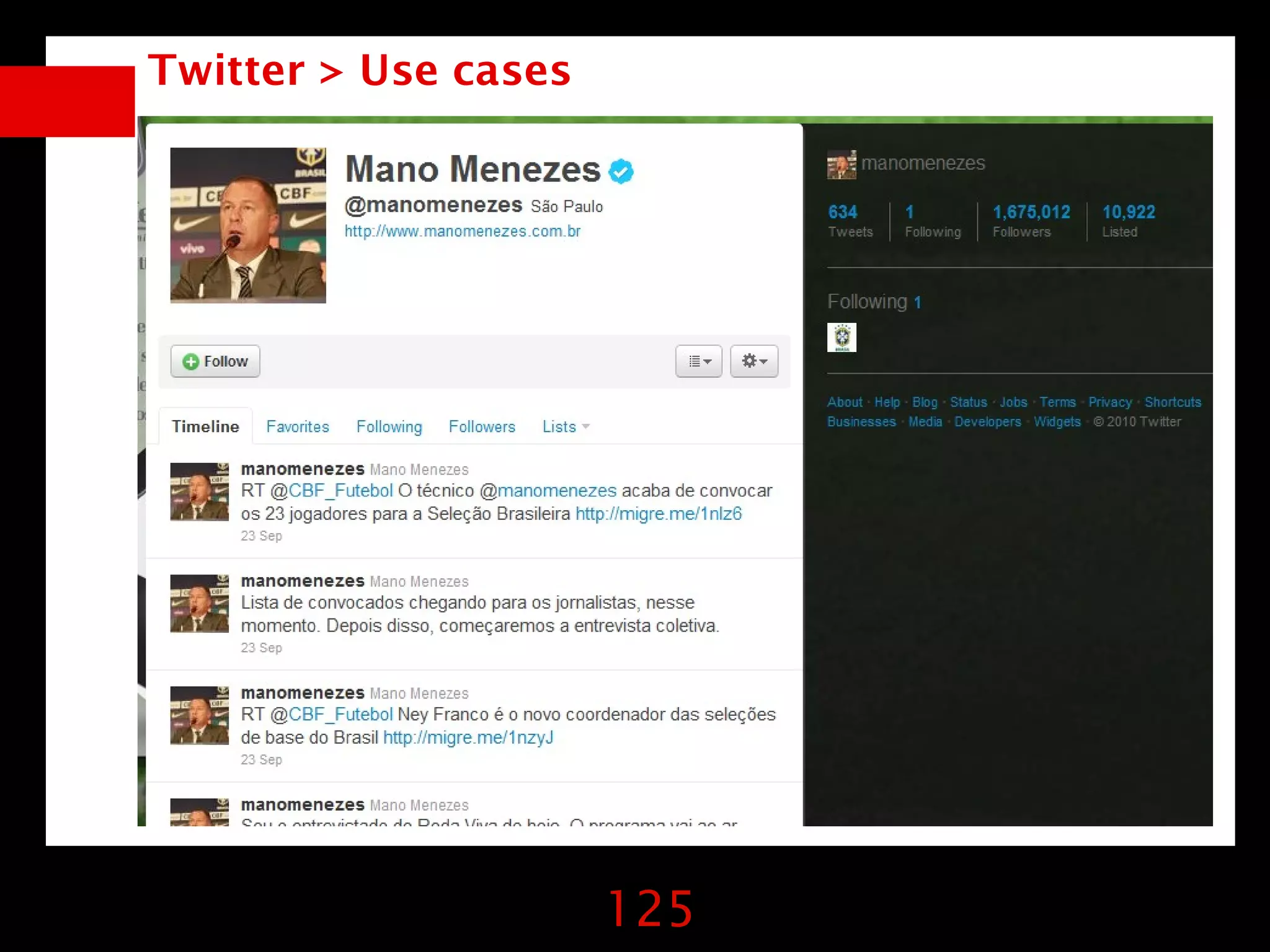Open the lists dropdown button
1270x952 pixels.
(699, 361)
